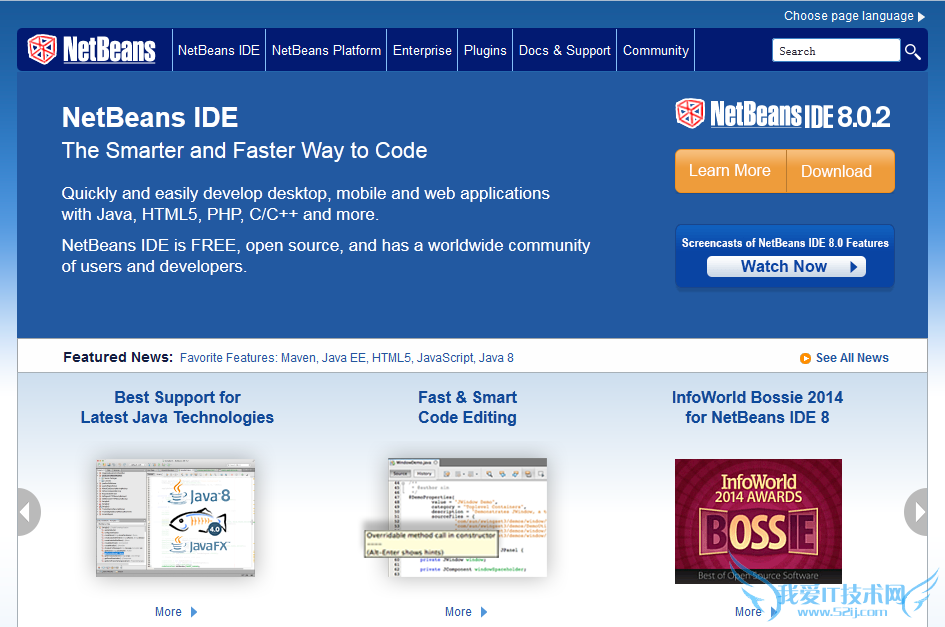Click the NetBeans IDE 8.0.2 logo
Viewport: 945px width, 627px height.
783,114
